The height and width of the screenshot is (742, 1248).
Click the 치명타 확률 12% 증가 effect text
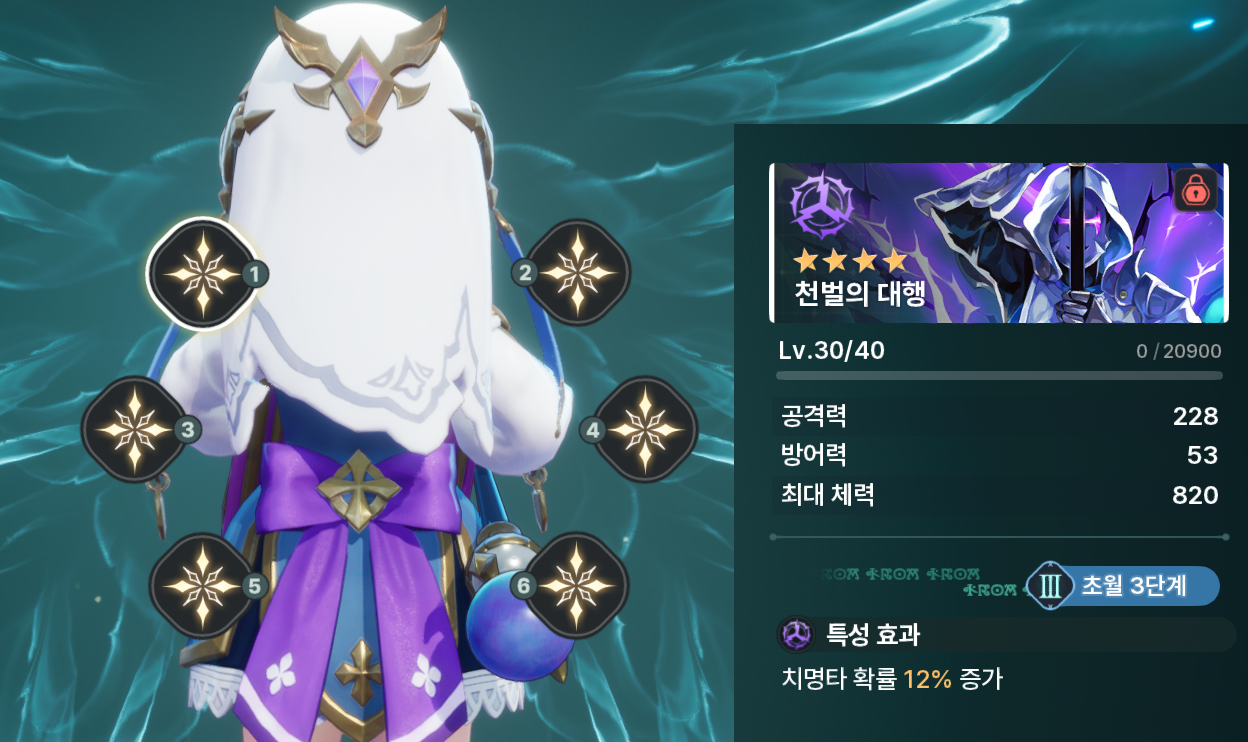click(x=891, y=680)
